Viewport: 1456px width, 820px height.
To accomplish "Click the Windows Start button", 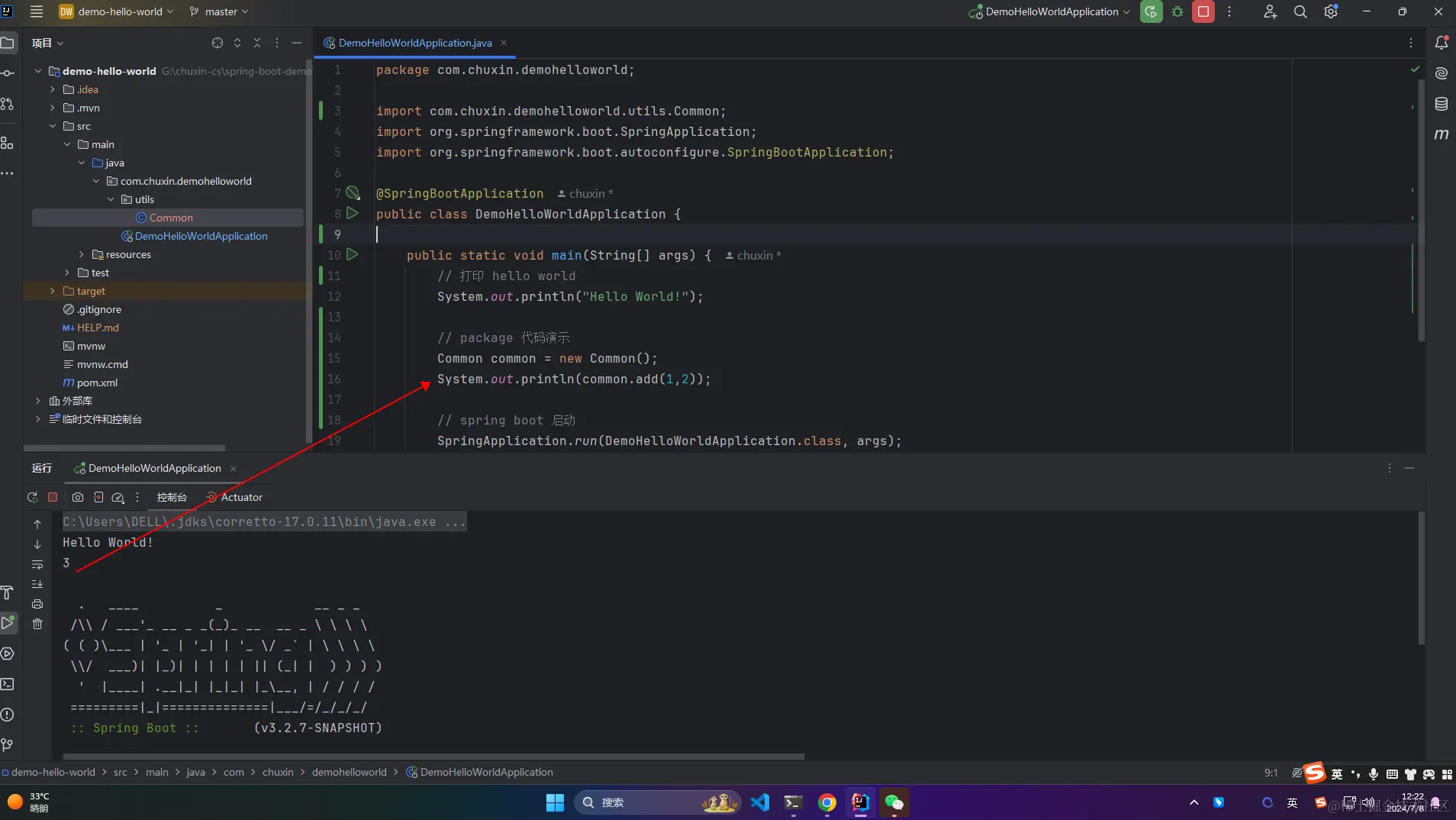I will [555, 802].
